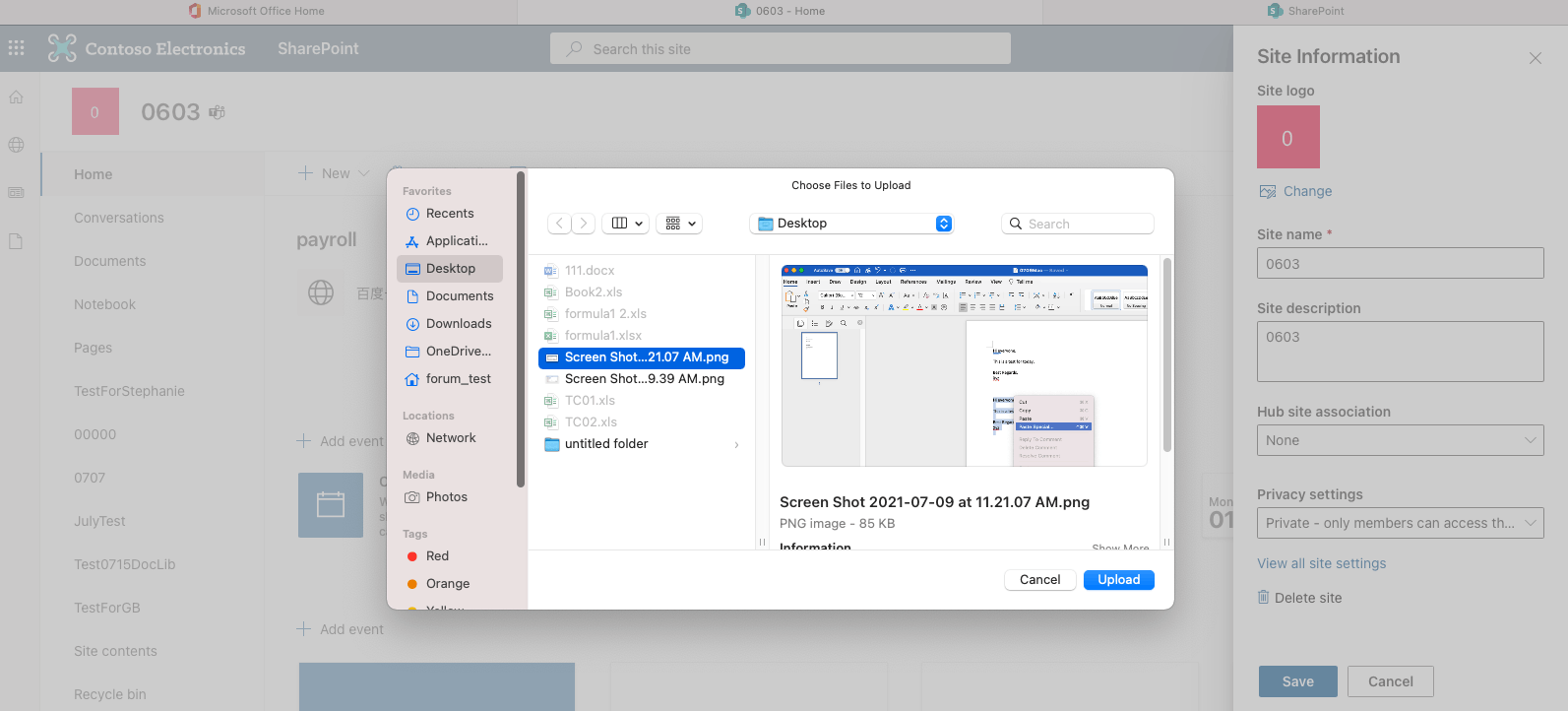The image size is (1568, 711).
Task: Switch to the Microsoft Office Home tab
Action: [x=257, y=11]
